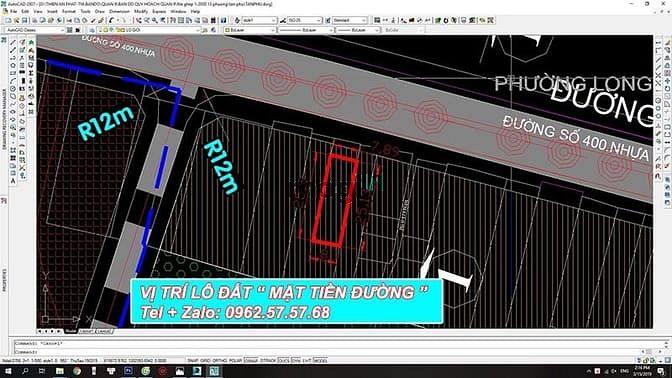This screenshot has width=672, height=378.
Task: Click the Layer Previous icon
Action: tap(213, 30)
